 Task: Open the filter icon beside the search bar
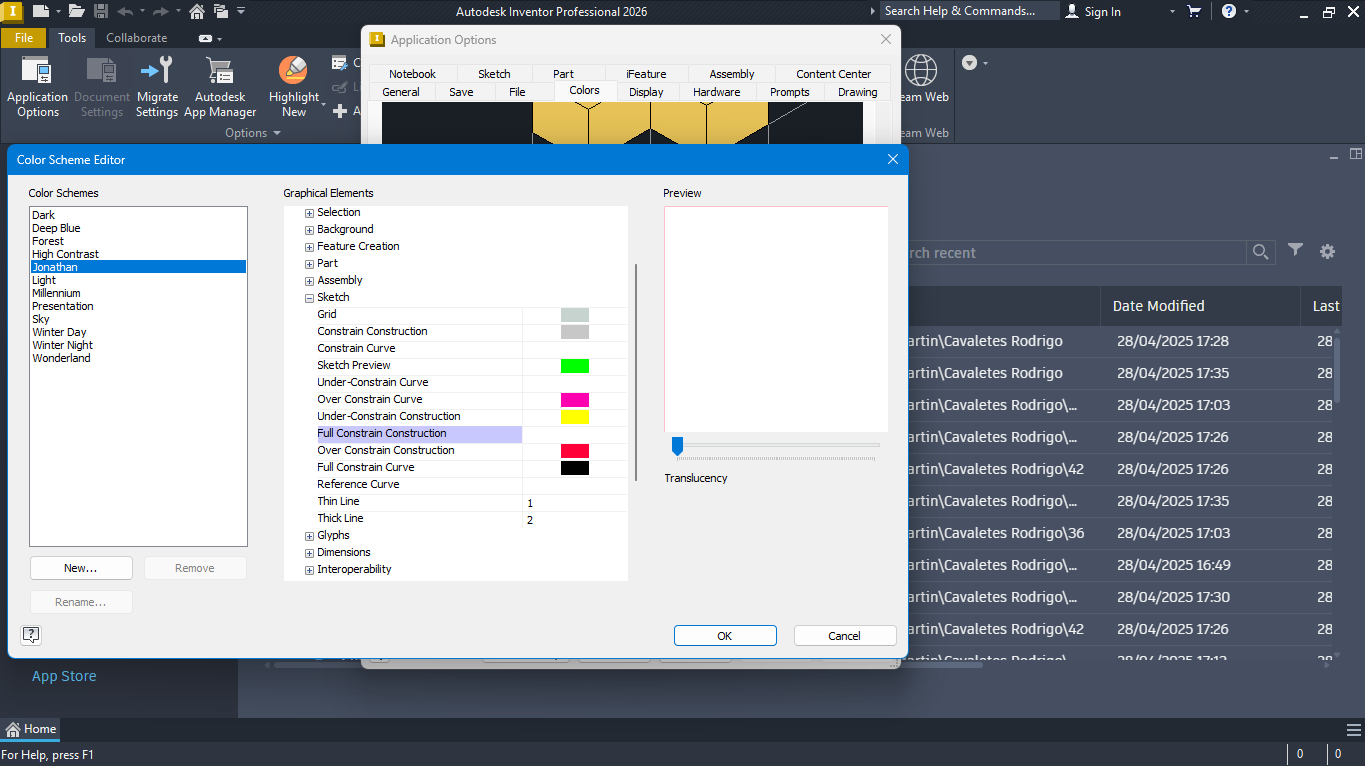(x=1295, y=252)
